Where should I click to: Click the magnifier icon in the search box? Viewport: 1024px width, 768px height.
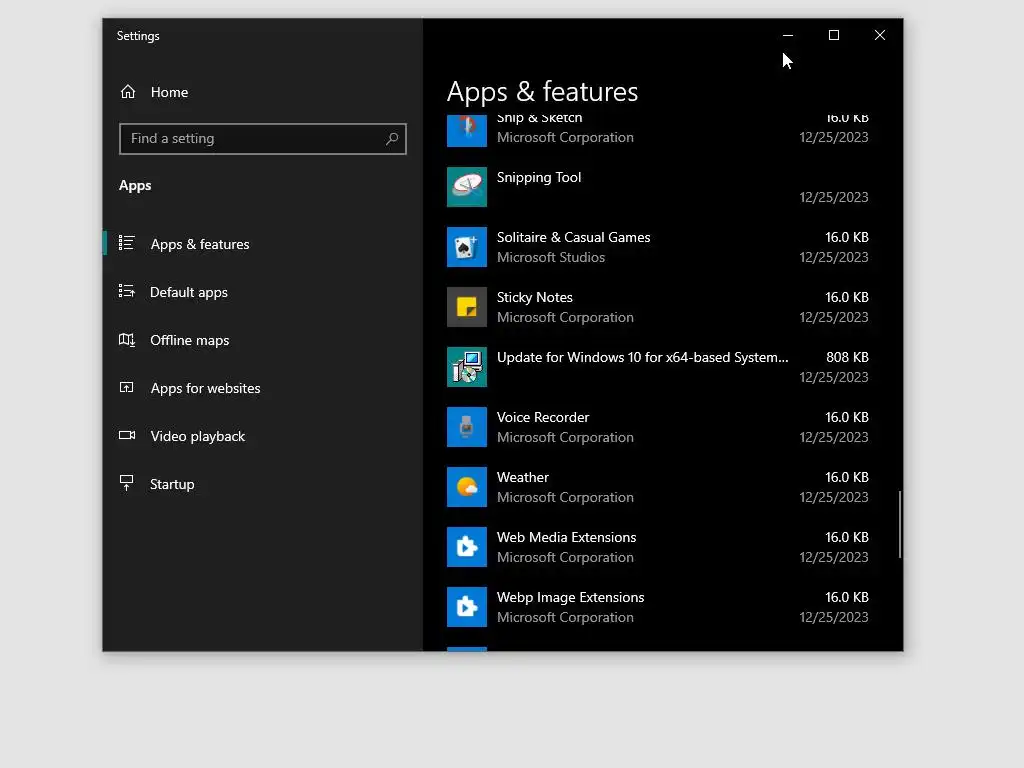pyautogui.click(x=392, y=138)
